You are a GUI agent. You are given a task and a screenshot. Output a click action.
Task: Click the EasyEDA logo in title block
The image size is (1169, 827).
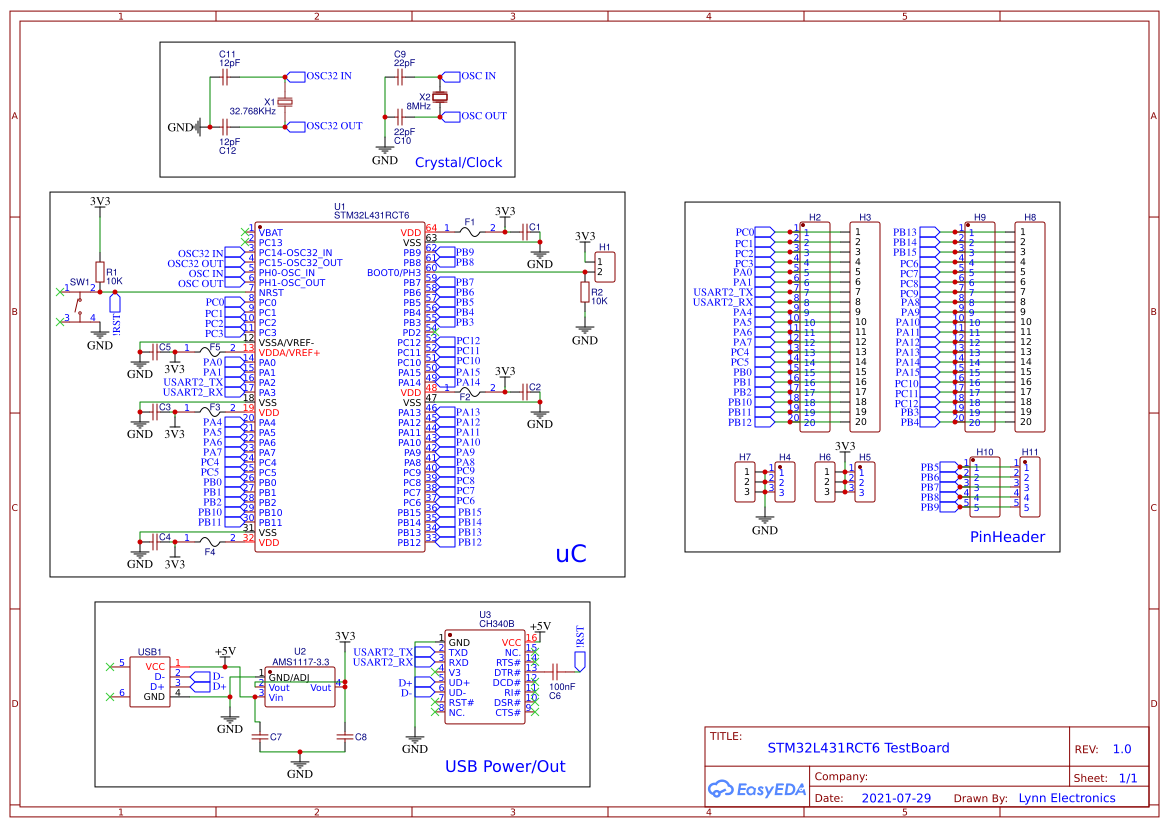757,789
